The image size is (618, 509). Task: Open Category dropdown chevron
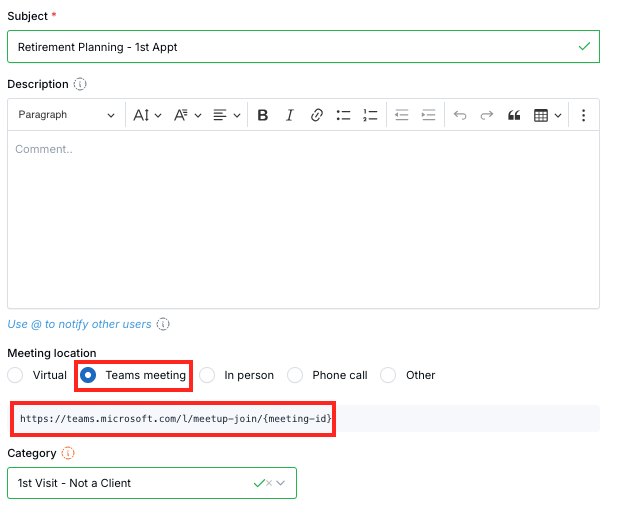pos(281,483)
